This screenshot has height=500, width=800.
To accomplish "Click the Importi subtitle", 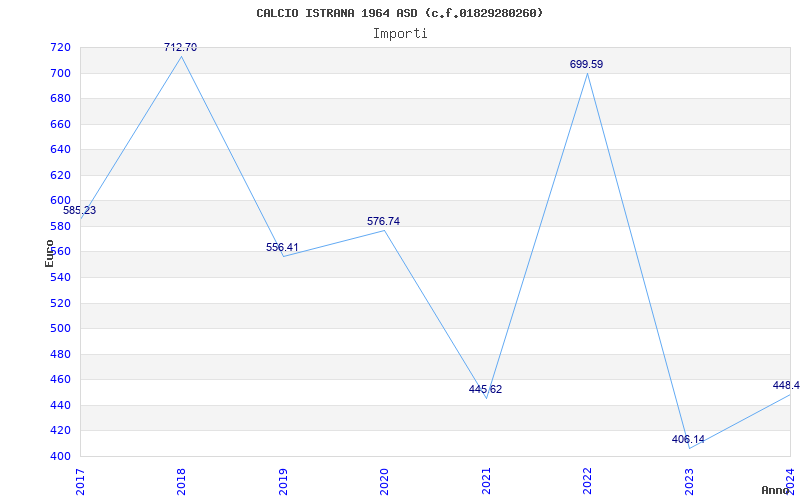I will click(x=400, y=34).
